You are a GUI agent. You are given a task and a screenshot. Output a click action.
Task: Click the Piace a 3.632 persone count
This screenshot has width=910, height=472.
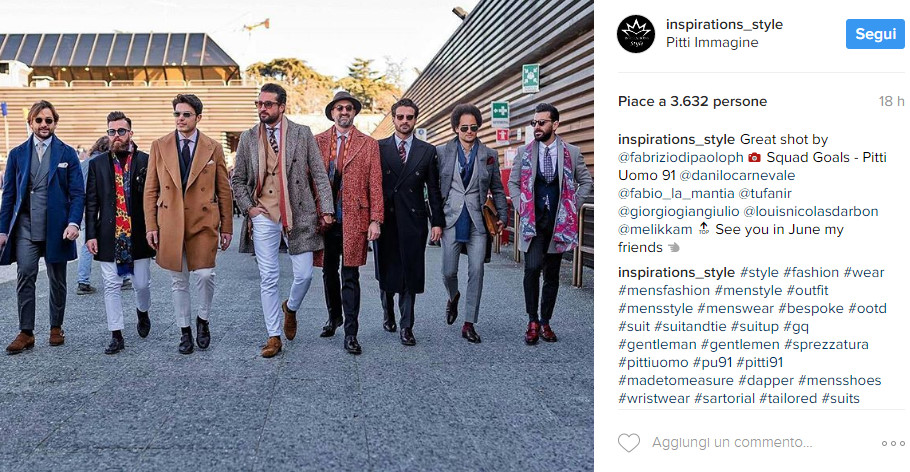coord(692,102)
